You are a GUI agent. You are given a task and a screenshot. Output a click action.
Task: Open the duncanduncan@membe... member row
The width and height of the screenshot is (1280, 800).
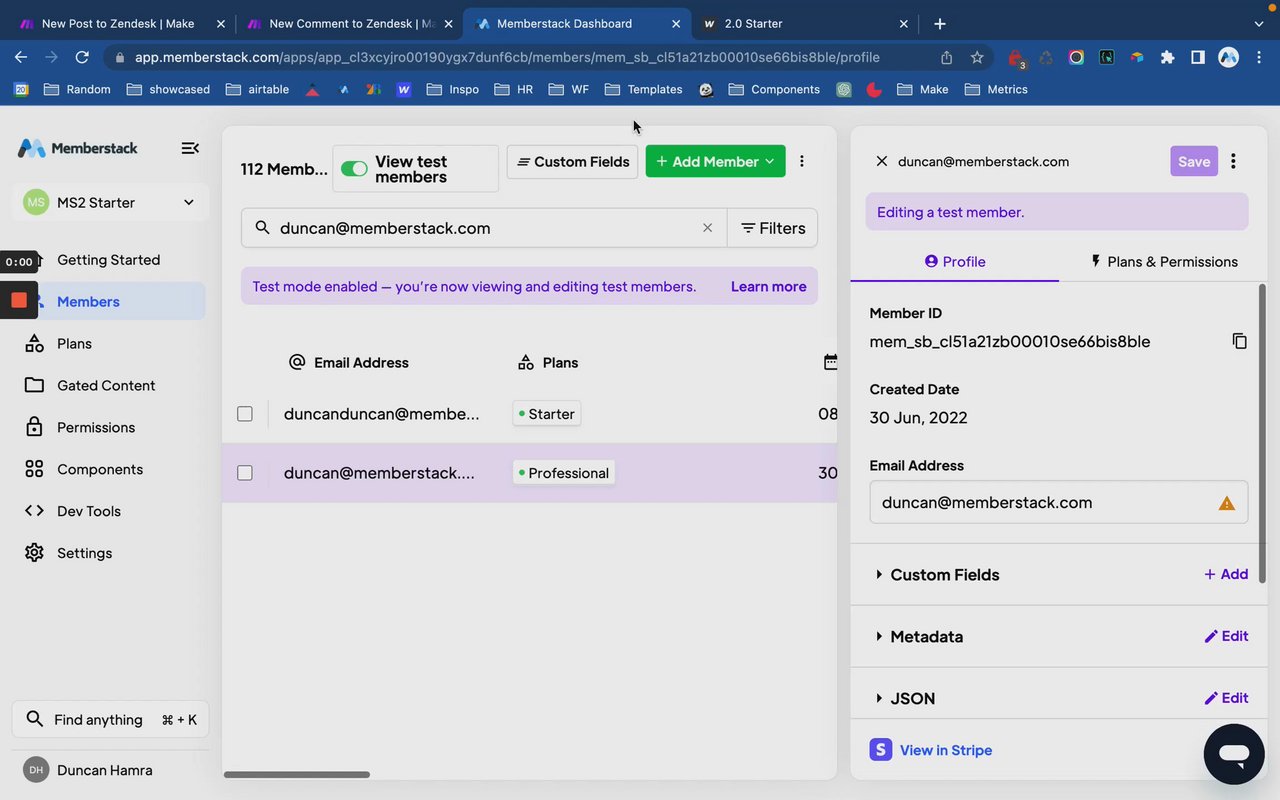point(530,414)
